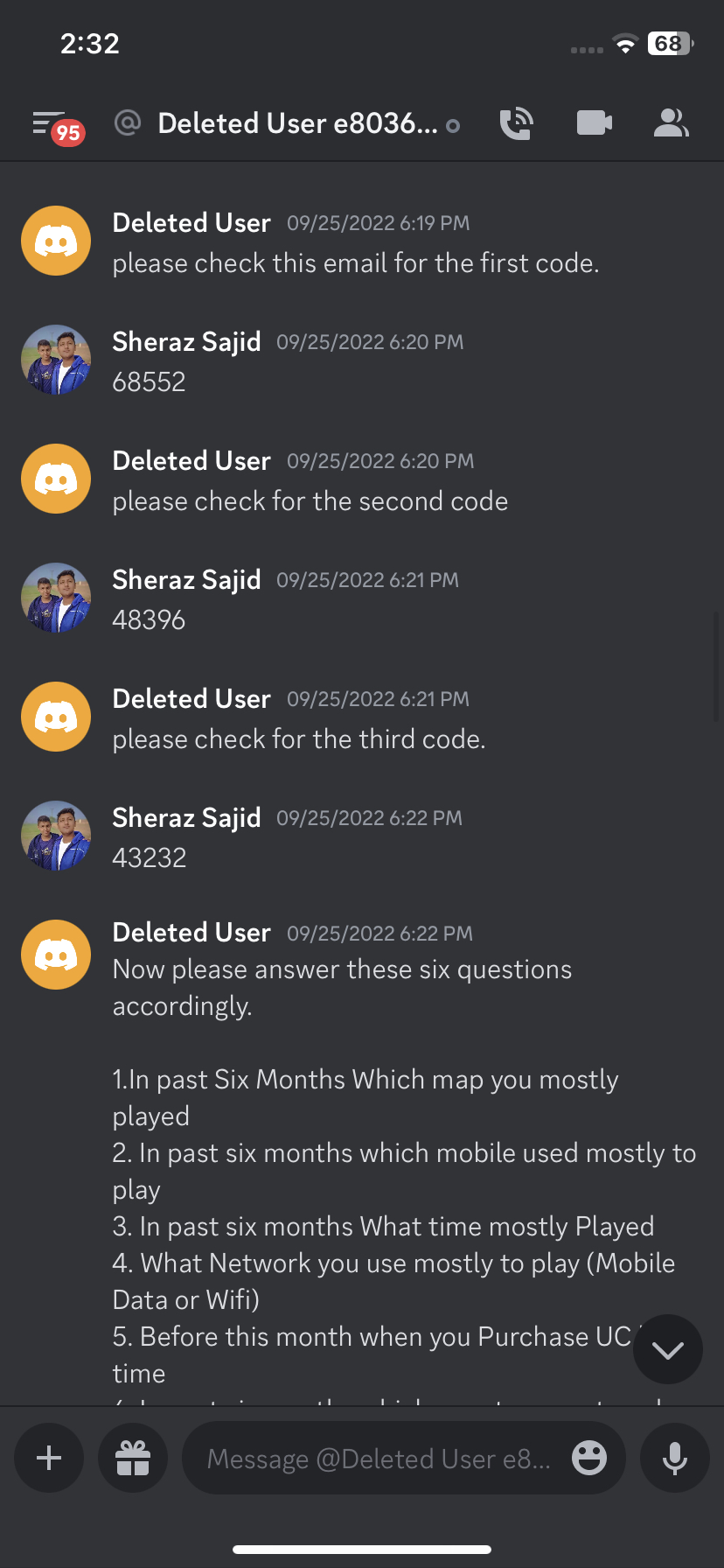The image size is (724, 1568).
Task: Show the members list
Action: [x=671, y=123]
